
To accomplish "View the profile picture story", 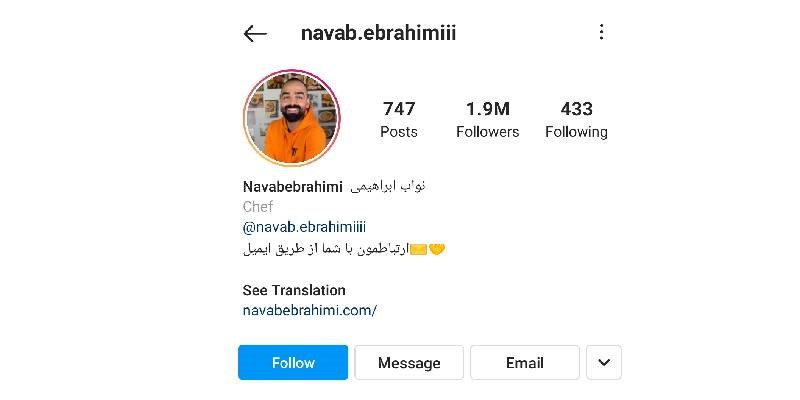I will point(292,118).
